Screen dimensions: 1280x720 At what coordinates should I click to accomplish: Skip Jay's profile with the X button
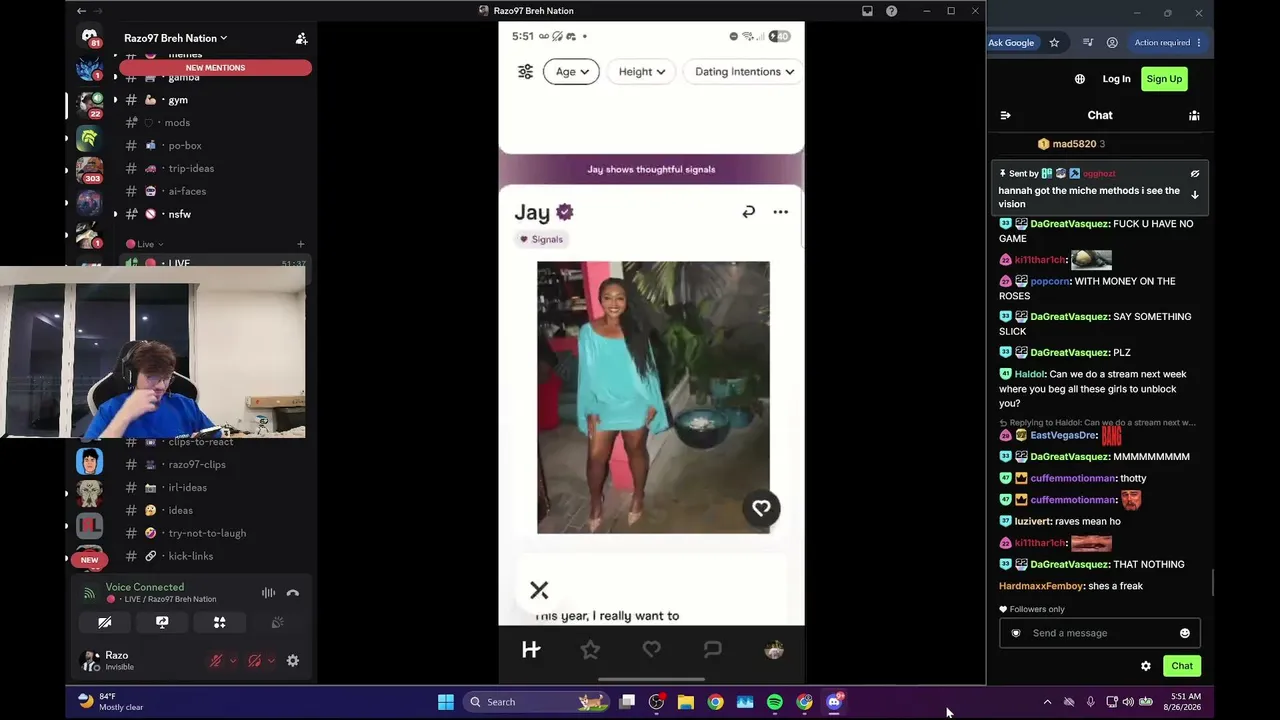point(539,590)
